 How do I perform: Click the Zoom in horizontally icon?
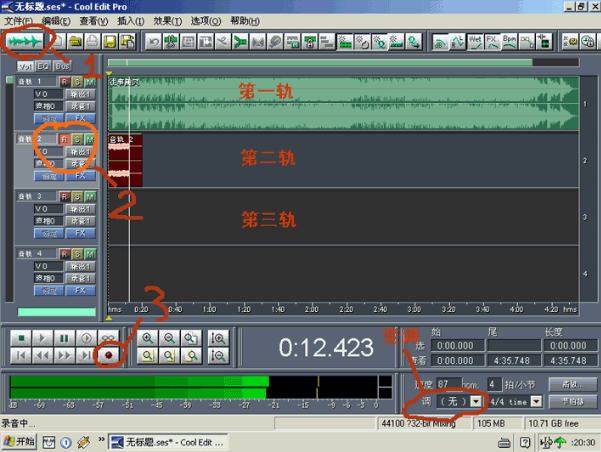[148, 338]
